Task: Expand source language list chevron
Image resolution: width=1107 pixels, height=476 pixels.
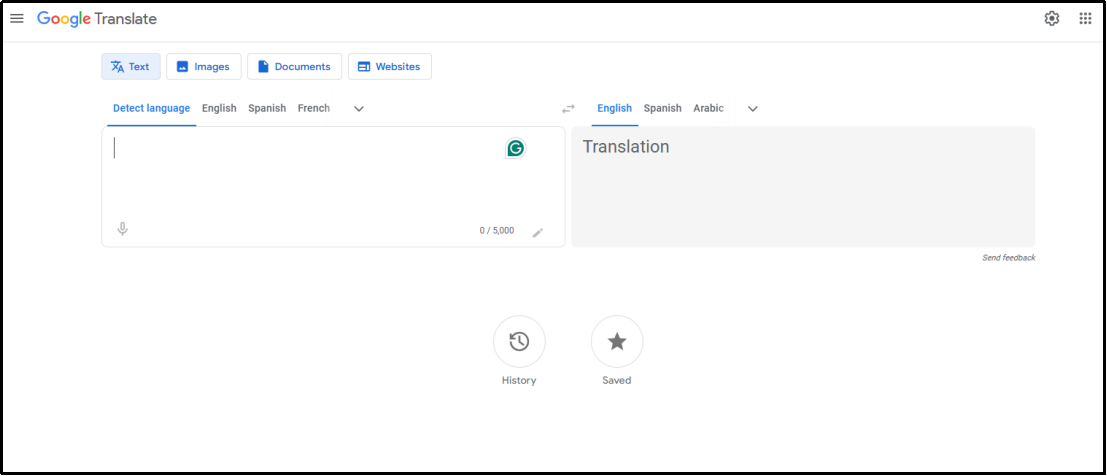Action: pos(359,109)
